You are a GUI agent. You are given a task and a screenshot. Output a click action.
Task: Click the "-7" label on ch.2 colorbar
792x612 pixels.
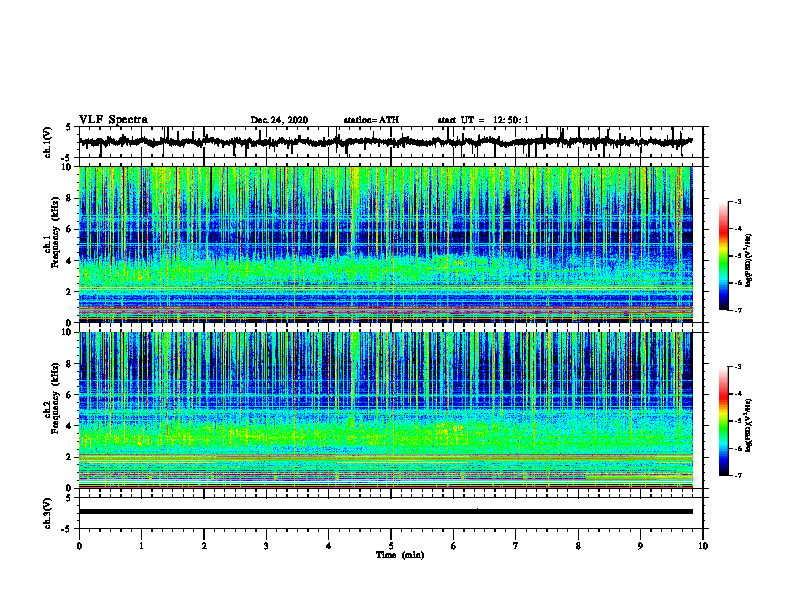click(x=738, y=475)
